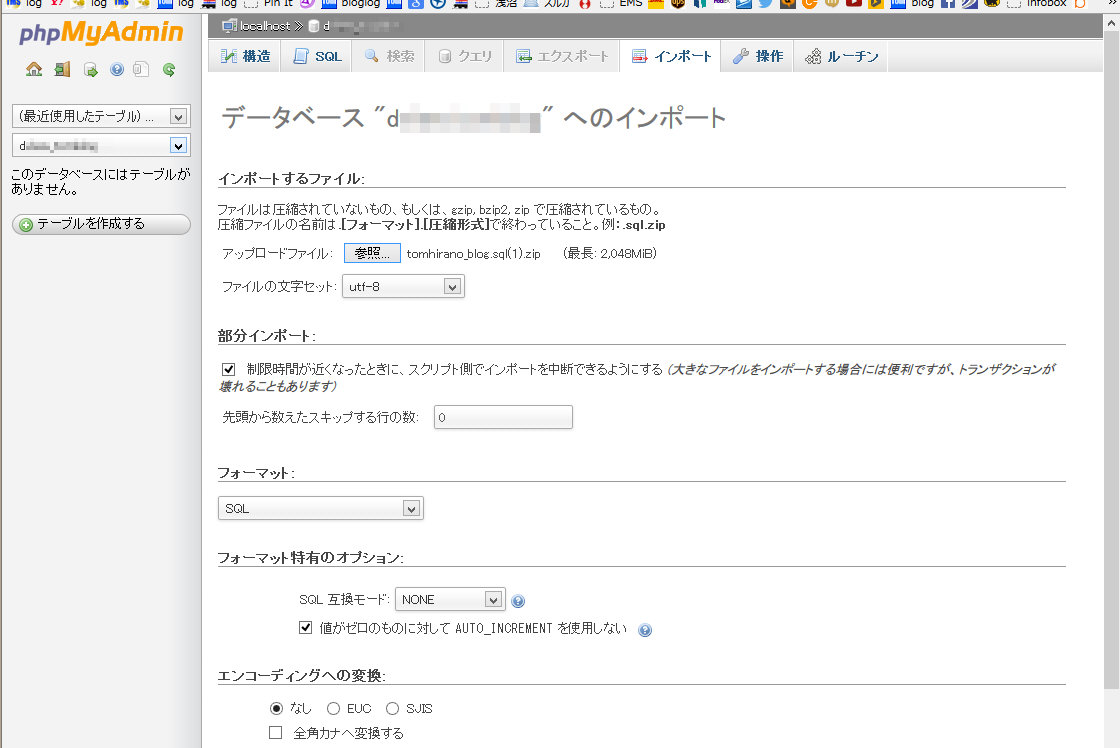Select the EUC encoding radio button
This screenshot has width=1120, height=748.
click(334, 708)
